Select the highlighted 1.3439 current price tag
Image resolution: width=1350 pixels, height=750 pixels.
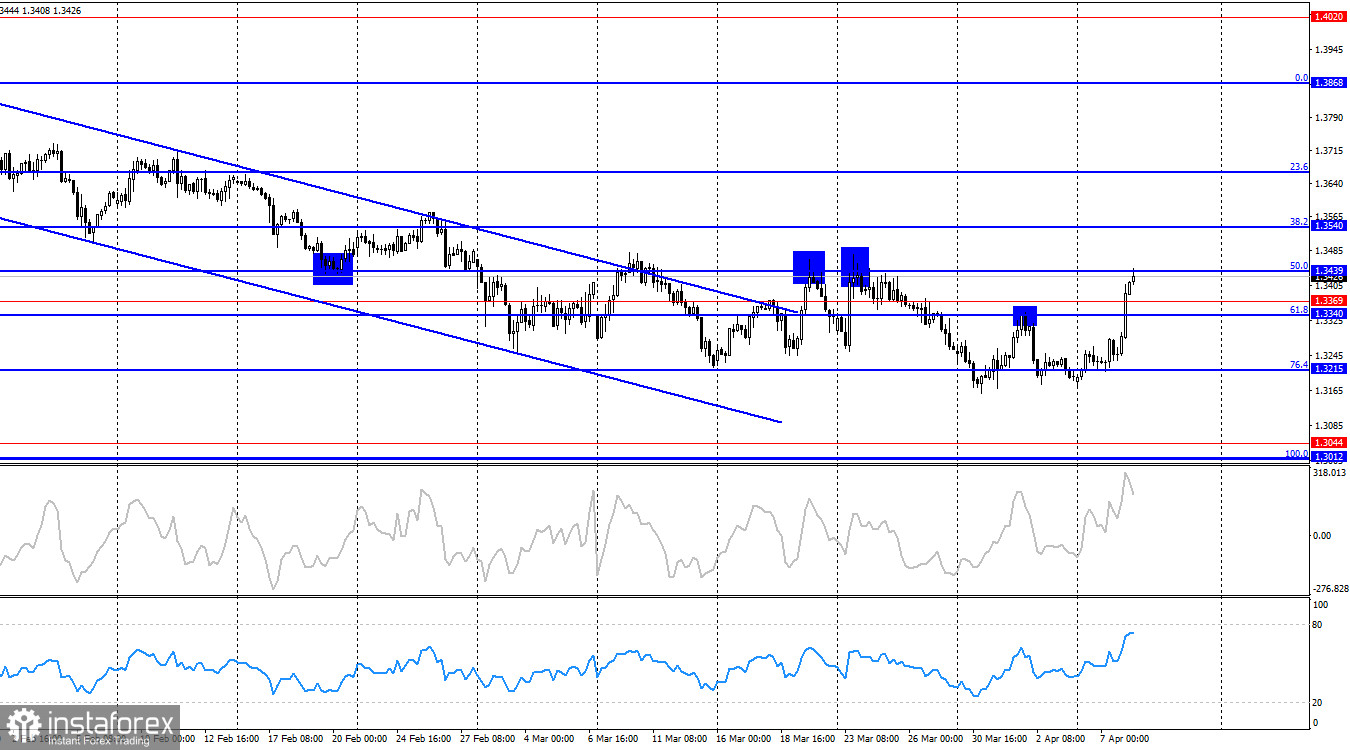point(1329,272)
